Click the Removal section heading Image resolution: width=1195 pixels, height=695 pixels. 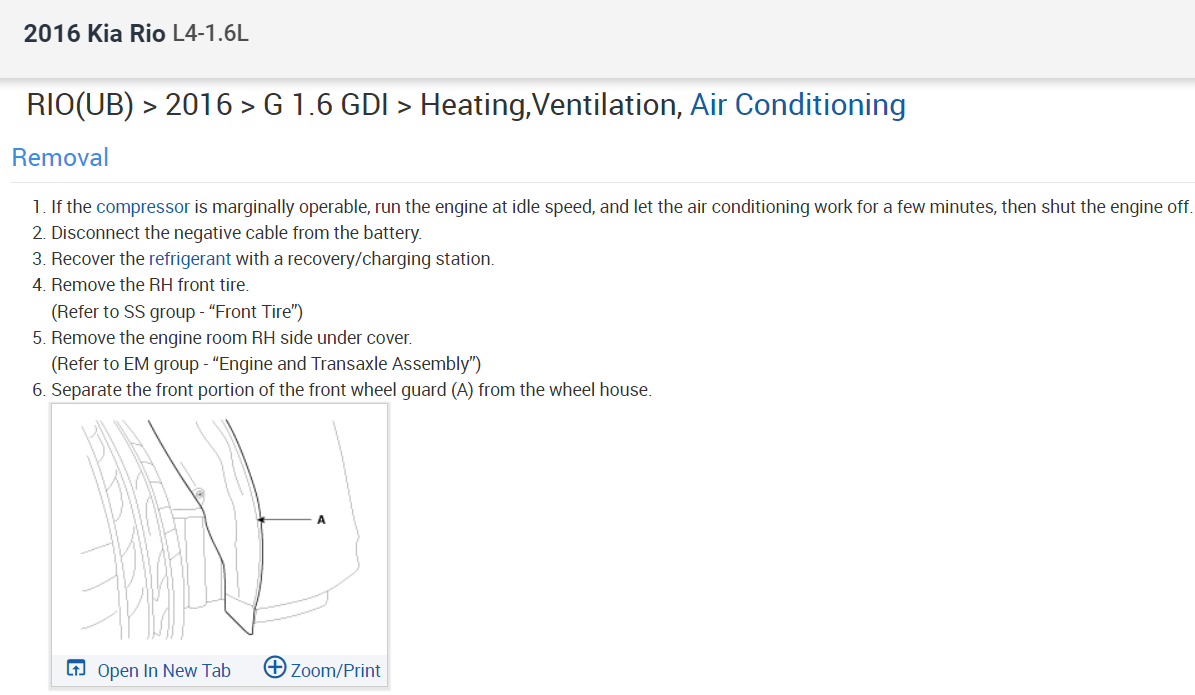point(60,158)
